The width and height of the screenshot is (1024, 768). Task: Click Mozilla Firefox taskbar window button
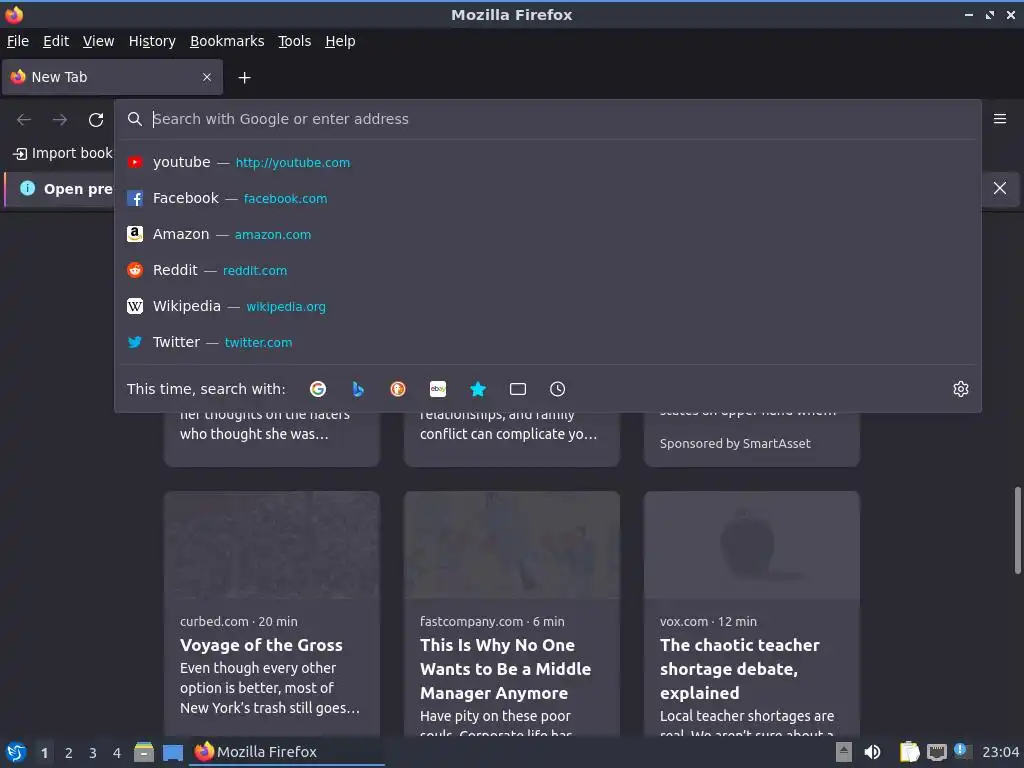[287, 752]
